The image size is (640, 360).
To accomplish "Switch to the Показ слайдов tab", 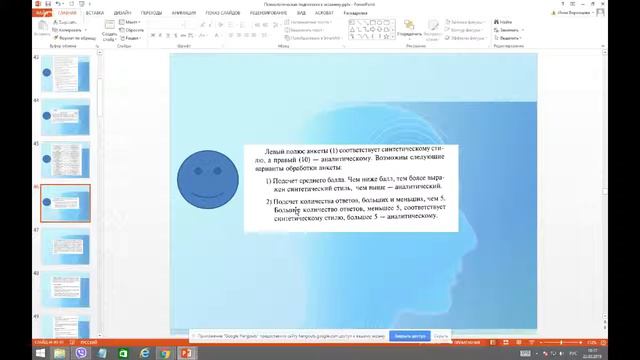I will pyautogui.click(x=222, y=13).
